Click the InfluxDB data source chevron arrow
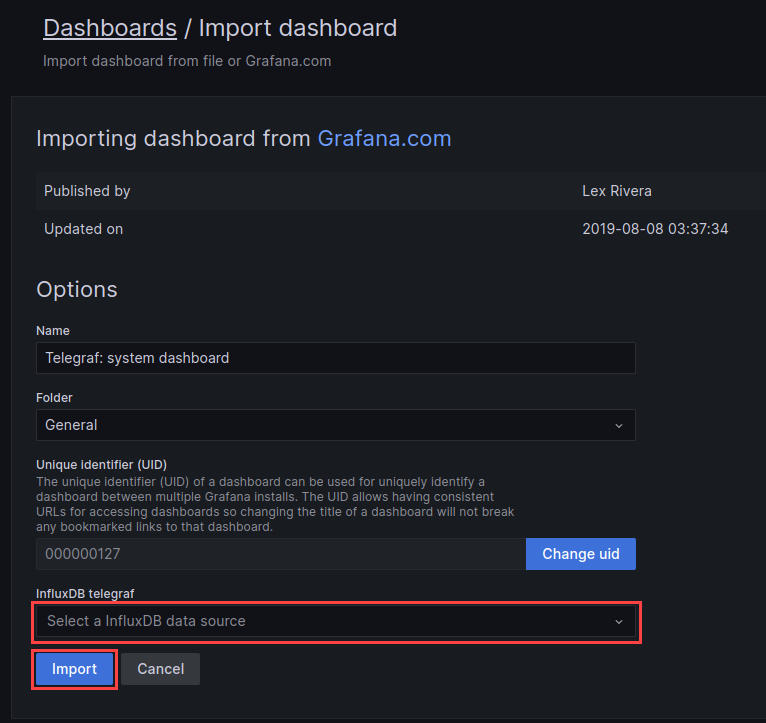This screenshot has width=766, height=723. (x=618, y=622)
